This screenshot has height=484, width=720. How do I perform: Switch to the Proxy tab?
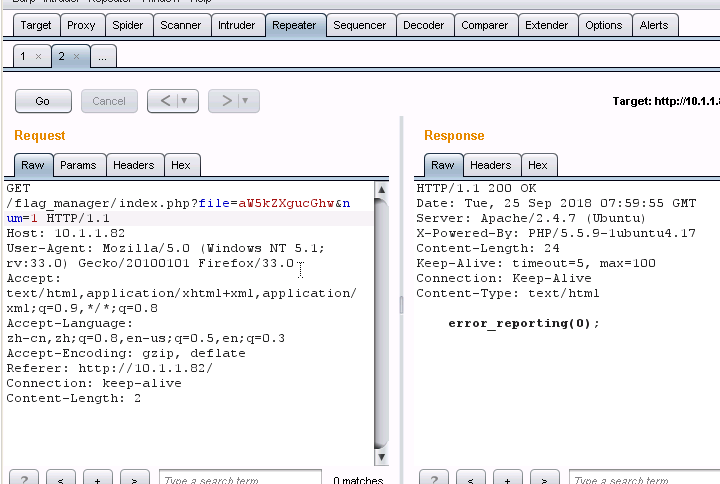[81, 25]
